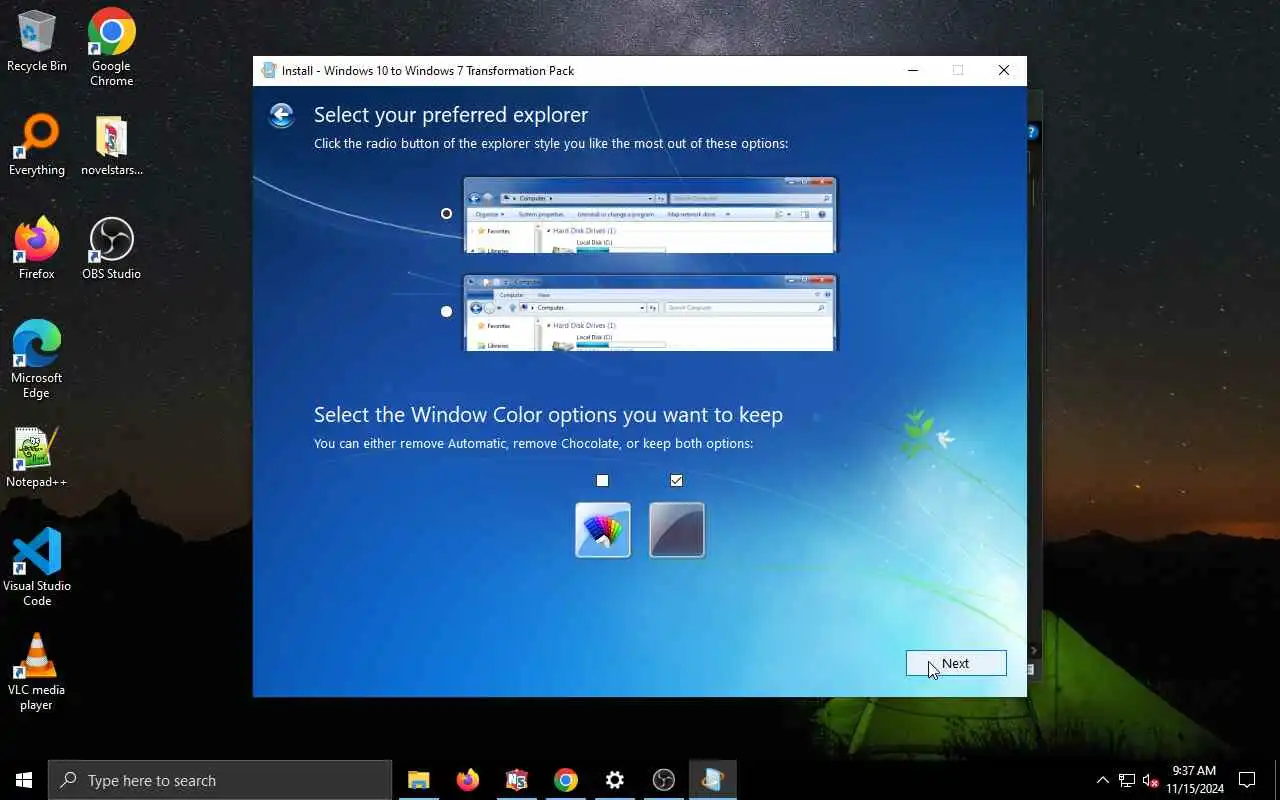Image resolution: width=1280 pixels, height=800 pixels.
Task: Open the VLC media player desktop icon
Action: [x=37, y=672]
